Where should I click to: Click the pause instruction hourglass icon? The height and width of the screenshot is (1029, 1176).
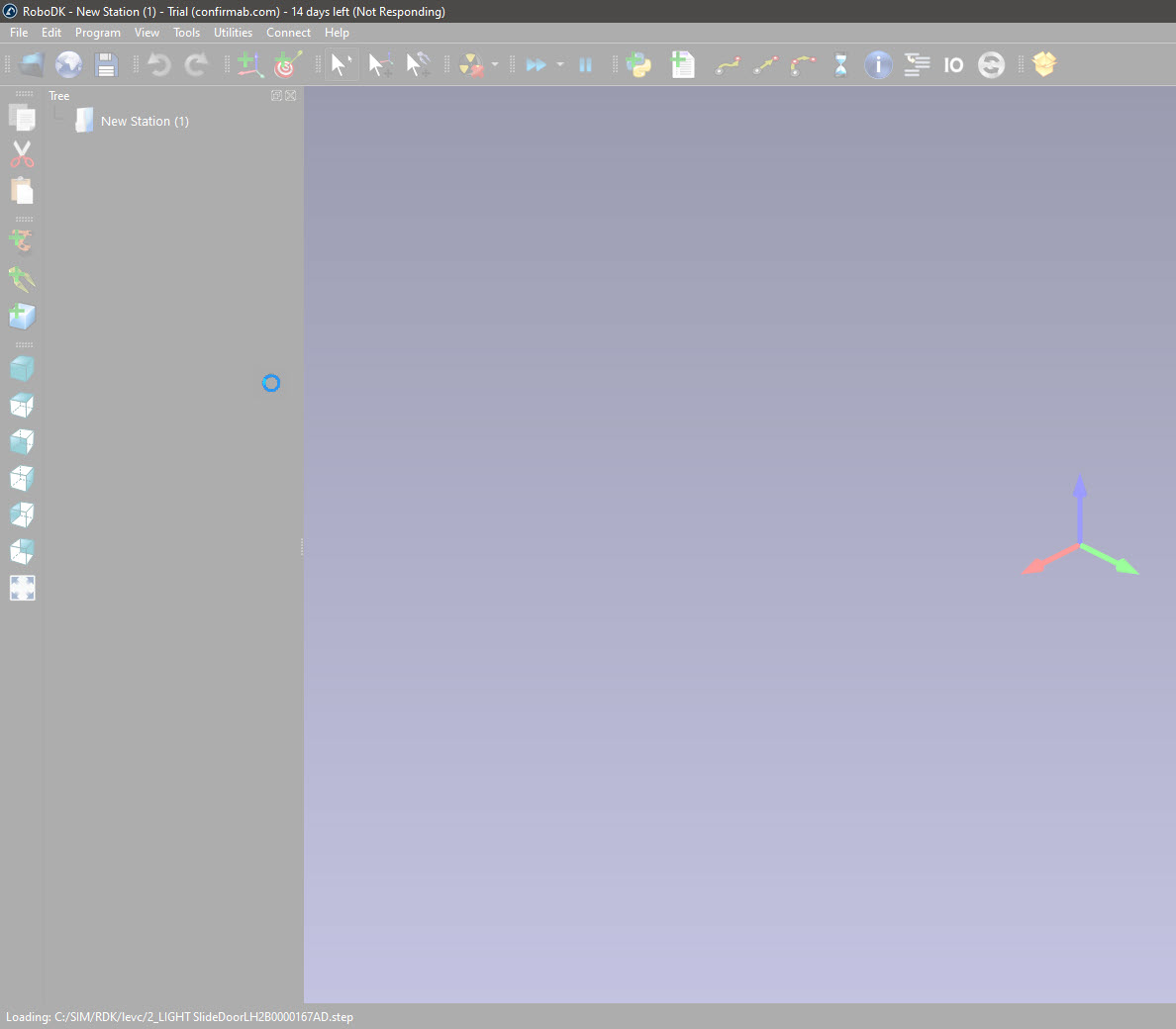coord(840,65)
